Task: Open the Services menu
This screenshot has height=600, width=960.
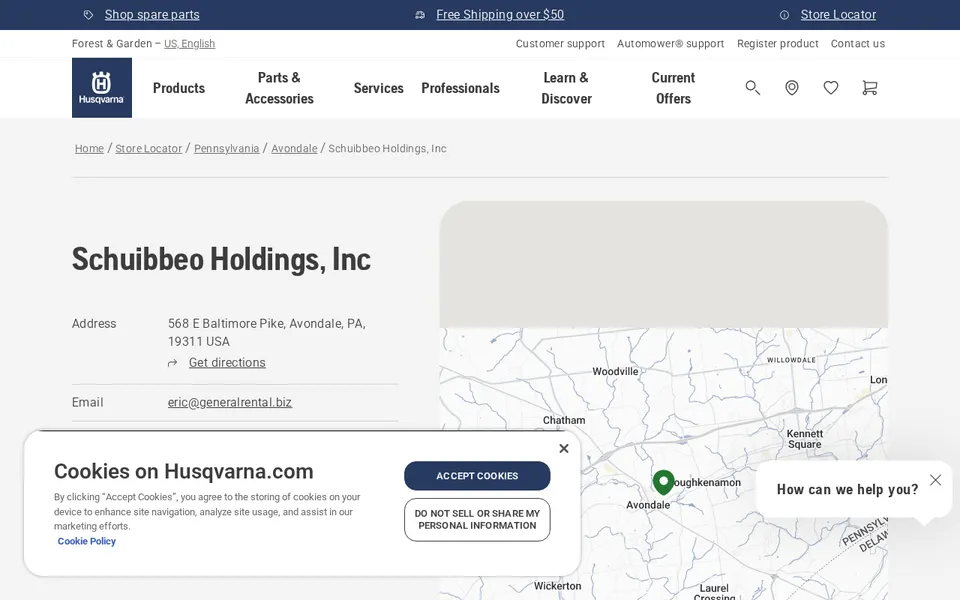Action: pos(378,88)
